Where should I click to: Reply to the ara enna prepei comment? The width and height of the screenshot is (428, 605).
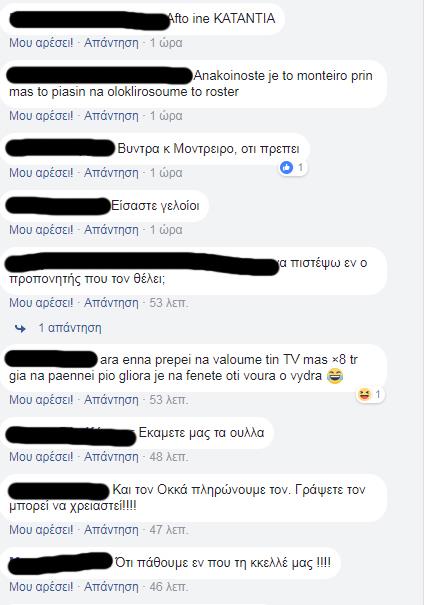pos(111,400)
